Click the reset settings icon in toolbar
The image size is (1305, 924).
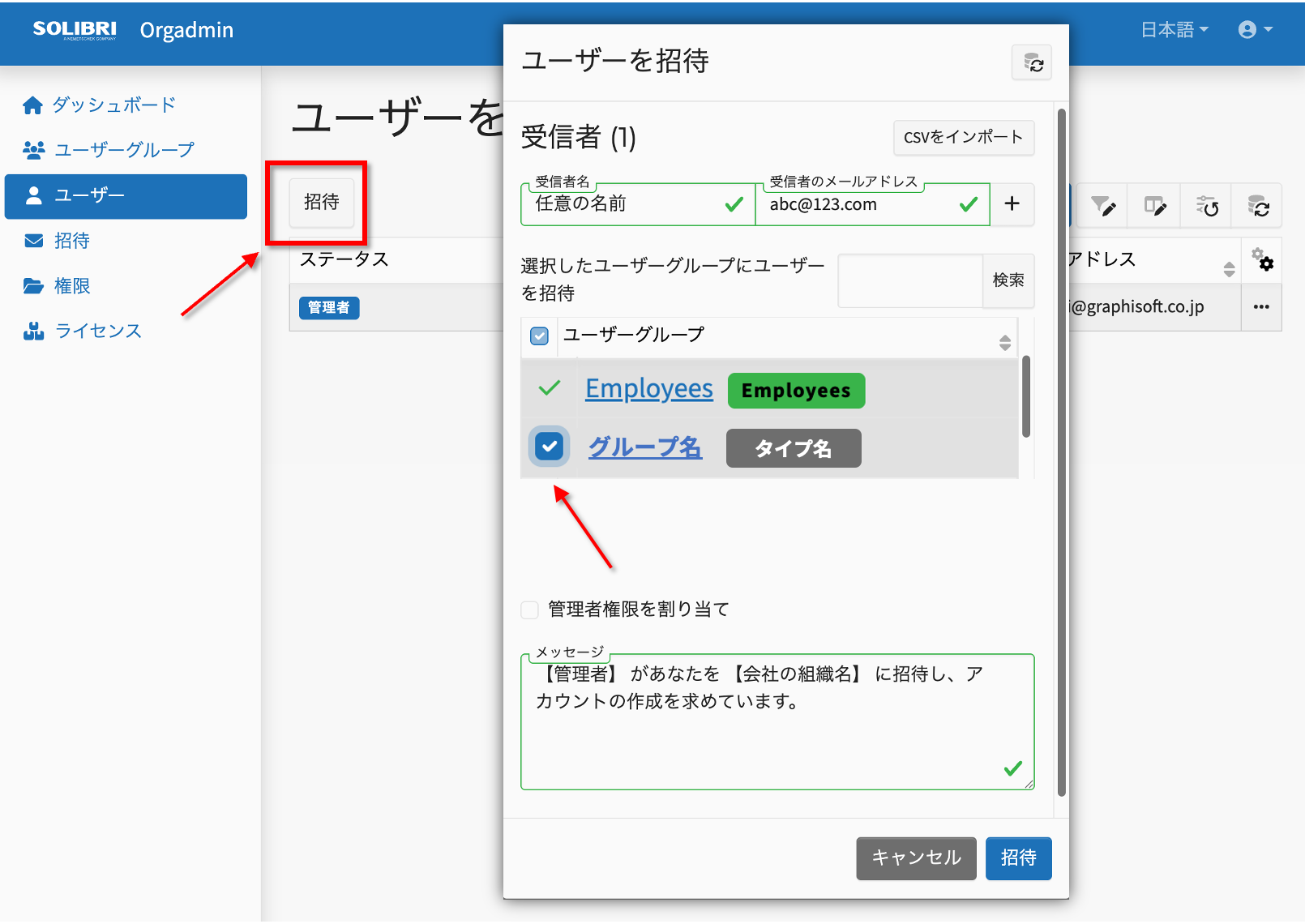click(x=1207, y=206)
